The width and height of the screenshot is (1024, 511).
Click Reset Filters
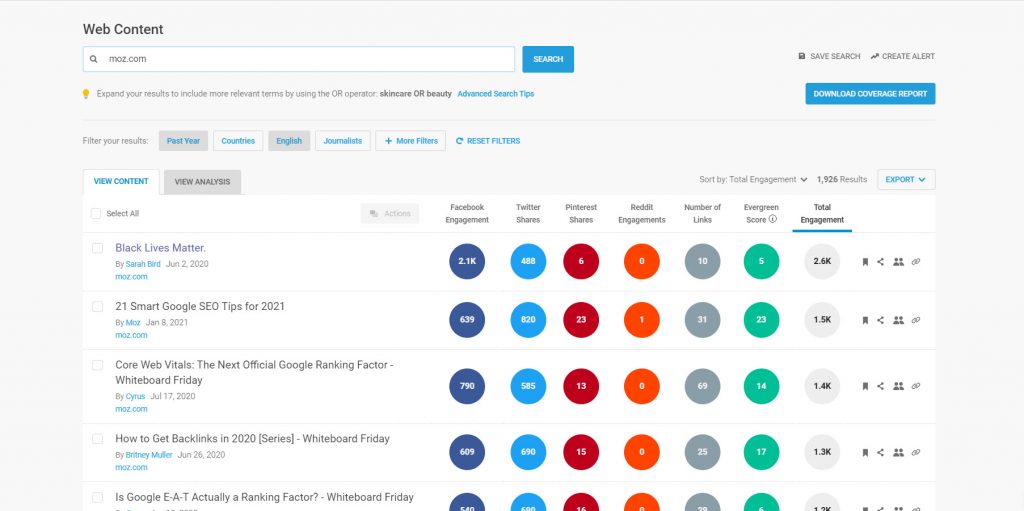click(488, 141)
